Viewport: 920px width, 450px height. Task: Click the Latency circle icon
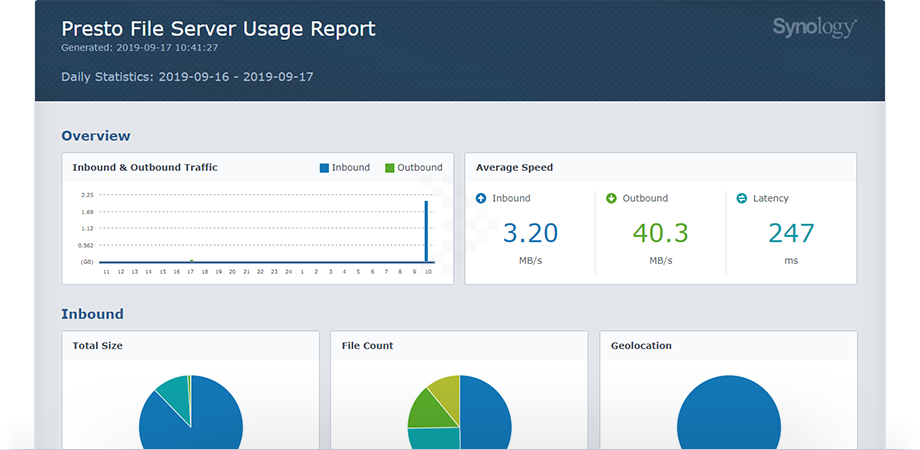pyautogui.click(x=741, y=198)
